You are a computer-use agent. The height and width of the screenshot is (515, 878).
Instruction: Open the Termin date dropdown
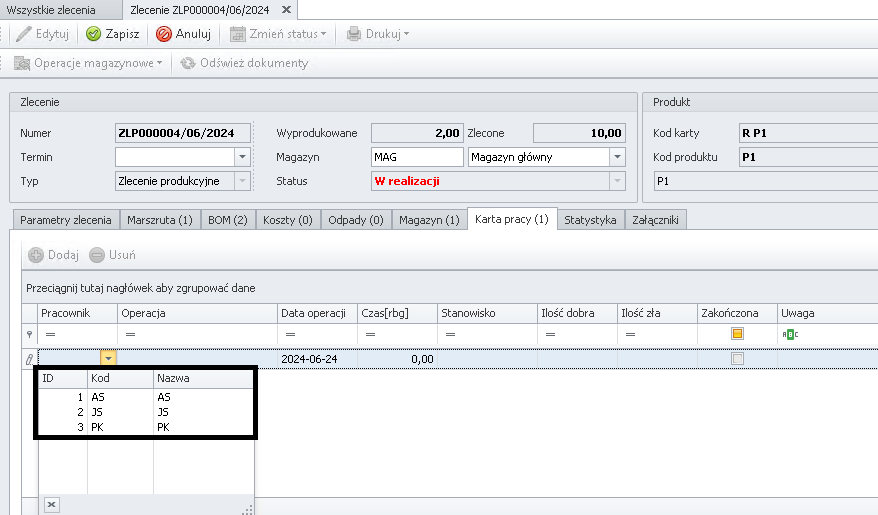tap(241, 157)
